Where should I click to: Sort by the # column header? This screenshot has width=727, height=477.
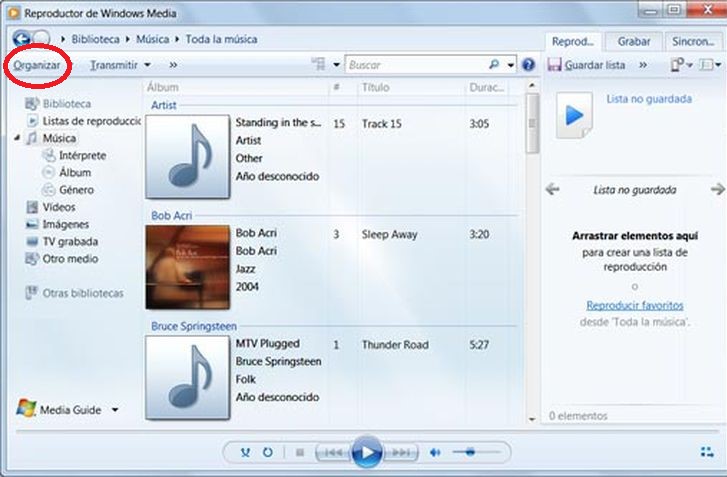(x=337, y=87)
